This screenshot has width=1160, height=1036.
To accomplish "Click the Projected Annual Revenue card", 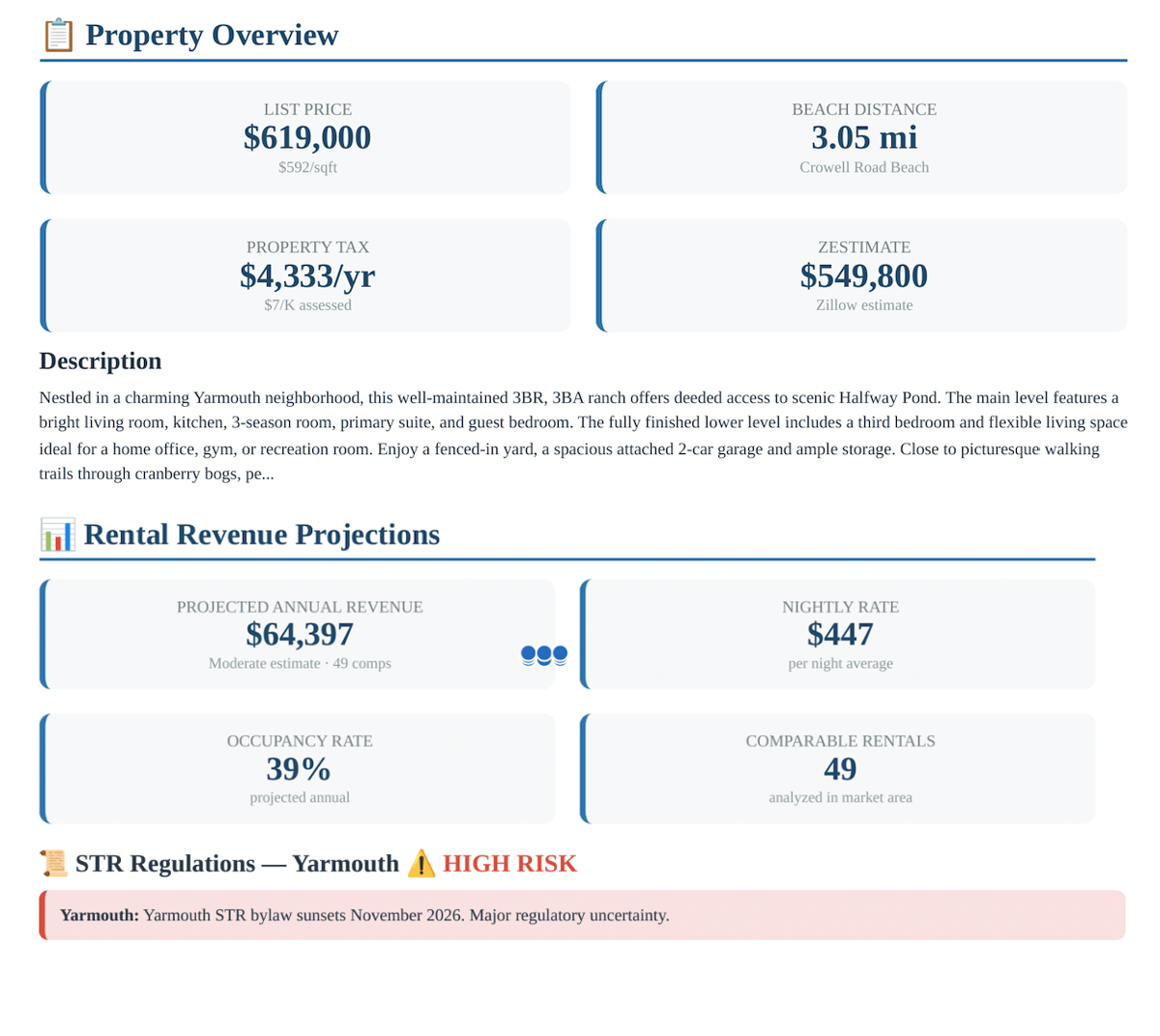I will pyautogui.click(x=299, y=634).
